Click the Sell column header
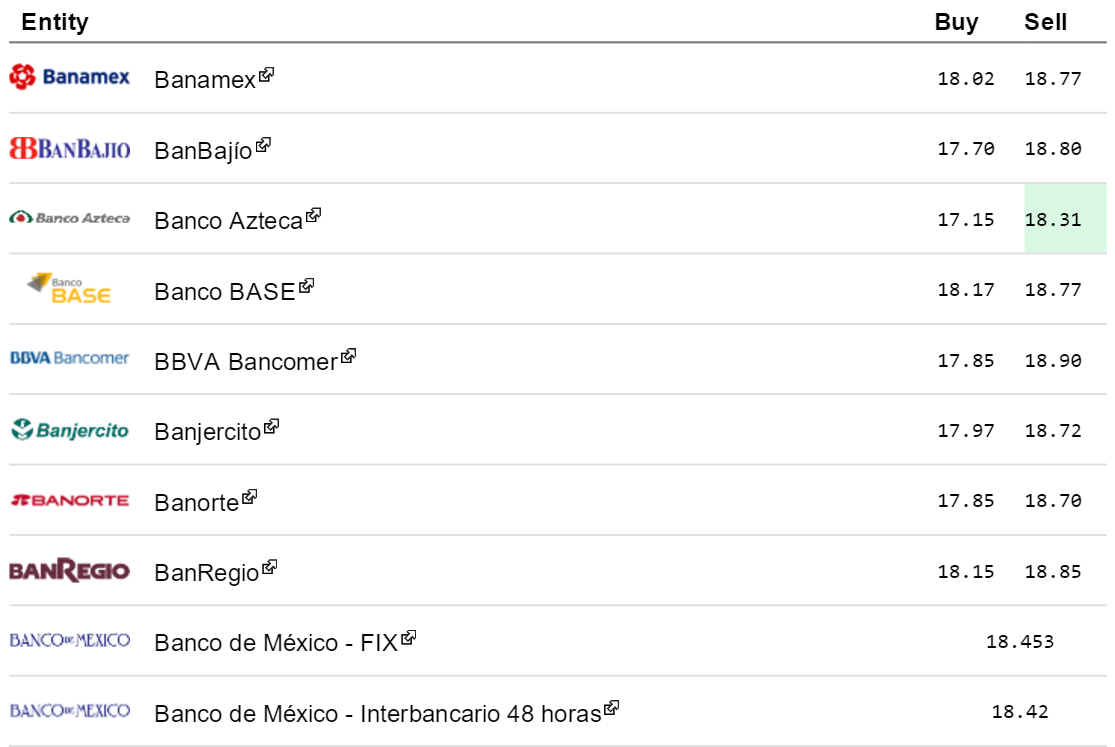The image size is (1115, 747). click(1045, 22)
